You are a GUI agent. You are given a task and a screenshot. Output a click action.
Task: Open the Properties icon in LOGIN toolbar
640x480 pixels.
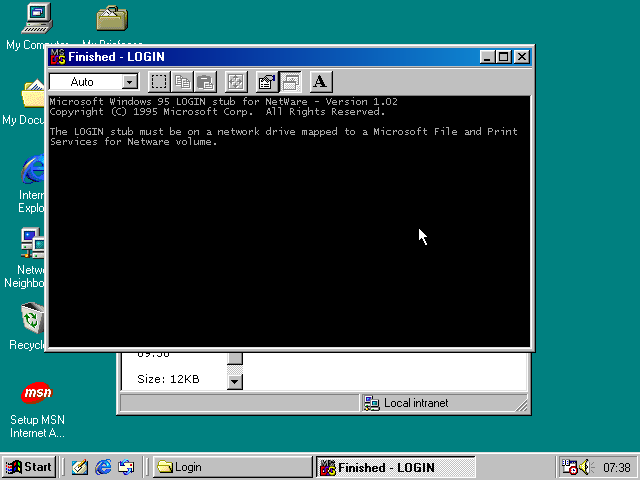(267, 82)
